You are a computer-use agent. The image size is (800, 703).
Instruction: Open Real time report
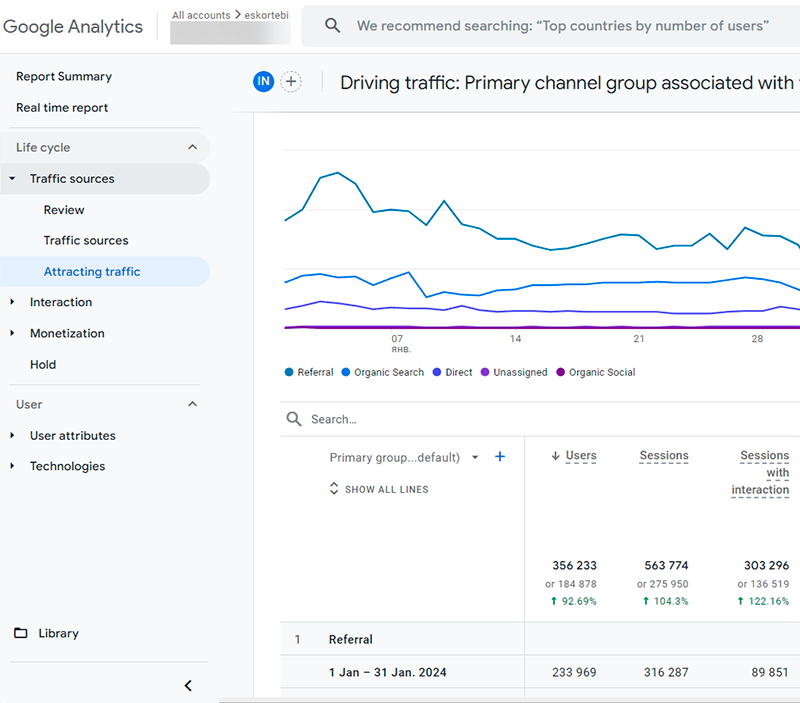click(62, 108)
